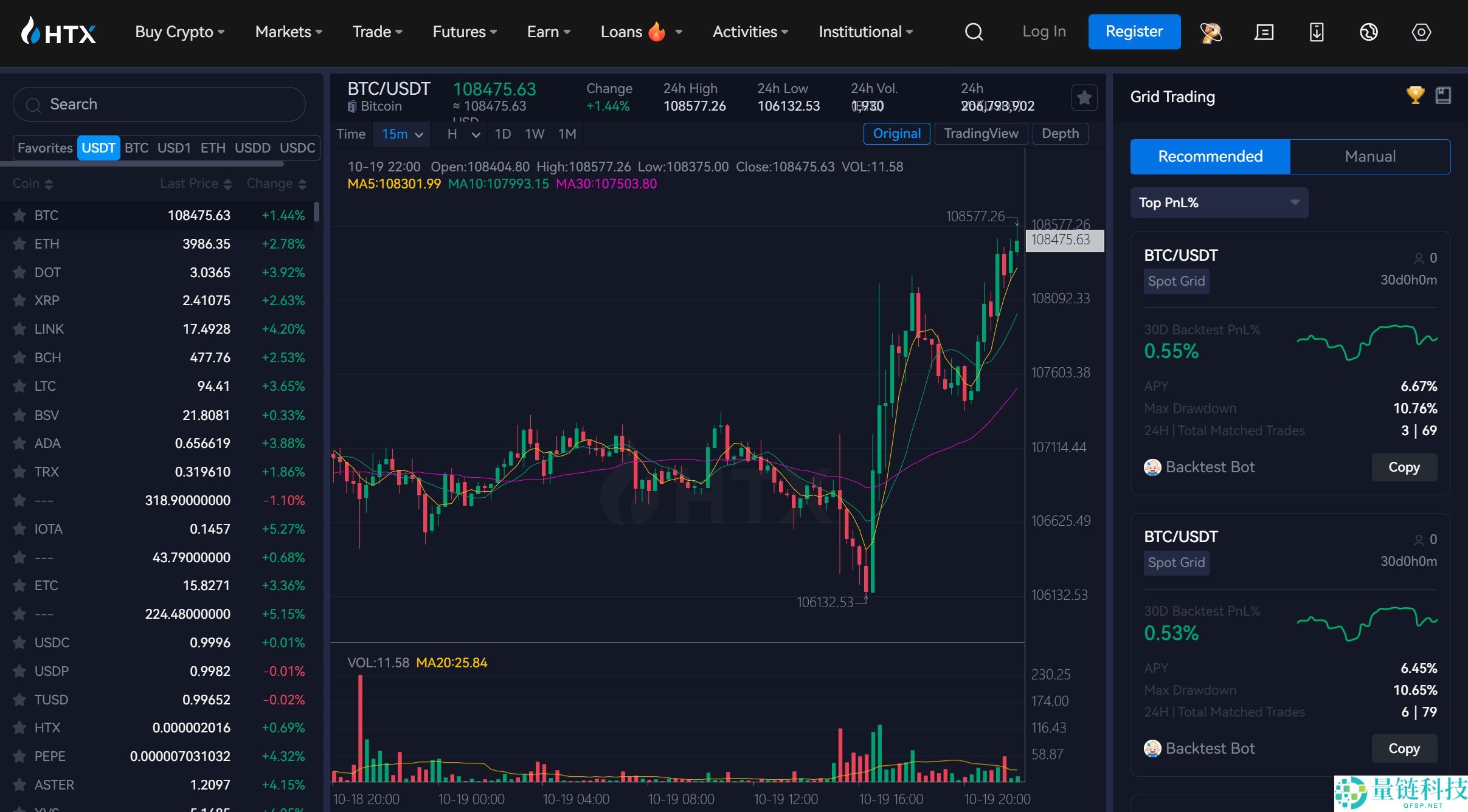Open the Top PnL% sort dropdown
Image resolution: width=1468 pixels, height=812 pixels.
click(1219, 202)
